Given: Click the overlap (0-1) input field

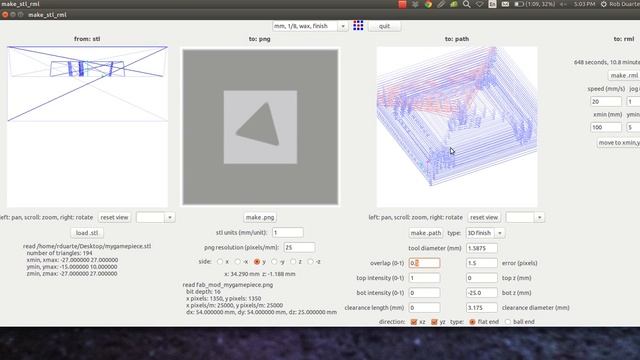Looking at the screenshot, I should click(x=424, y=263).
